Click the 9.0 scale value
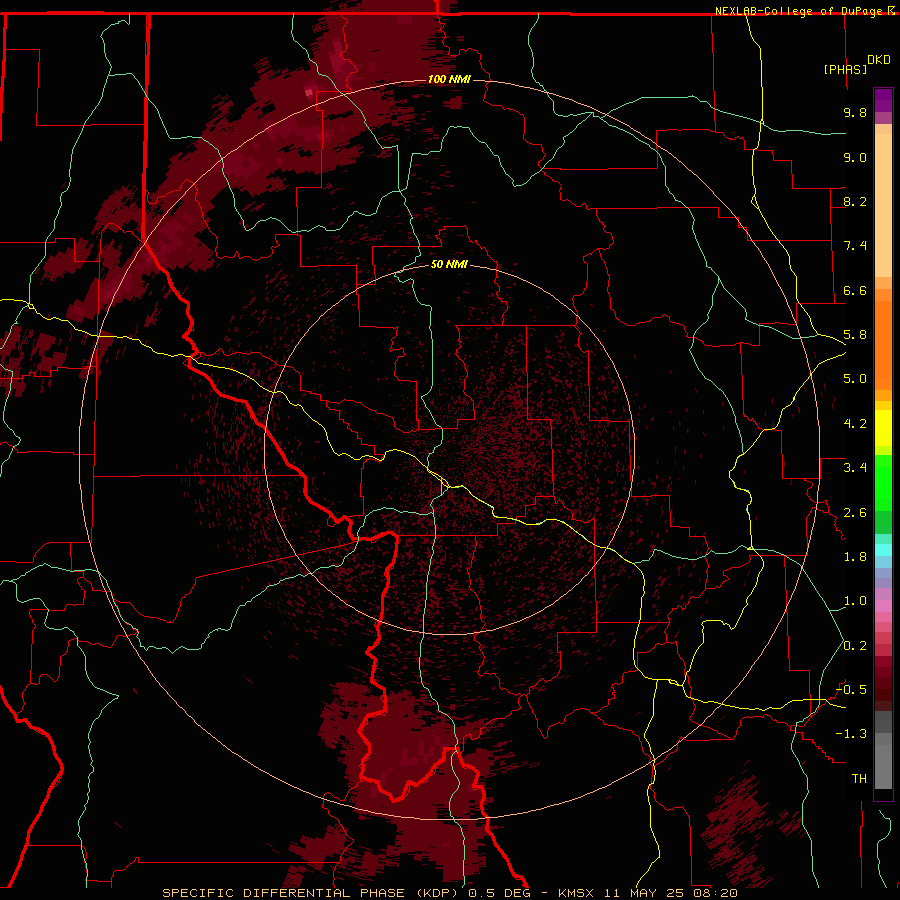 855,157
